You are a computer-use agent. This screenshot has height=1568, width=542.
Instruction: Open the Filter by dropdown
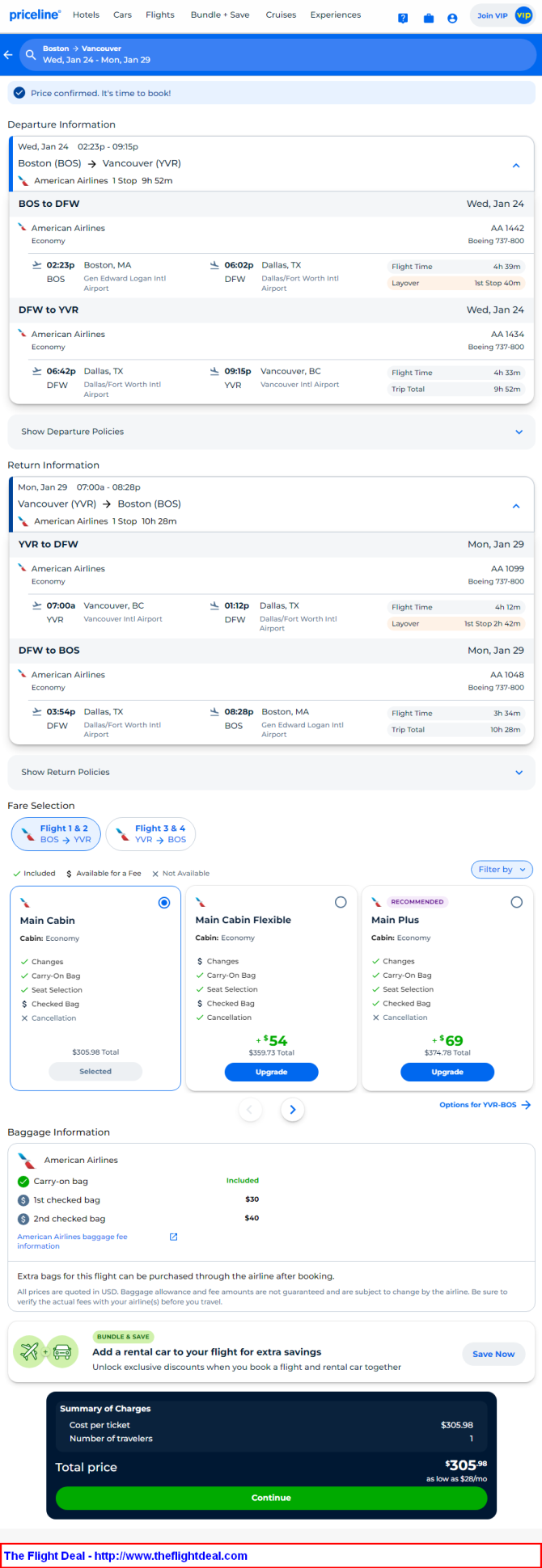[x=502, y=870]
